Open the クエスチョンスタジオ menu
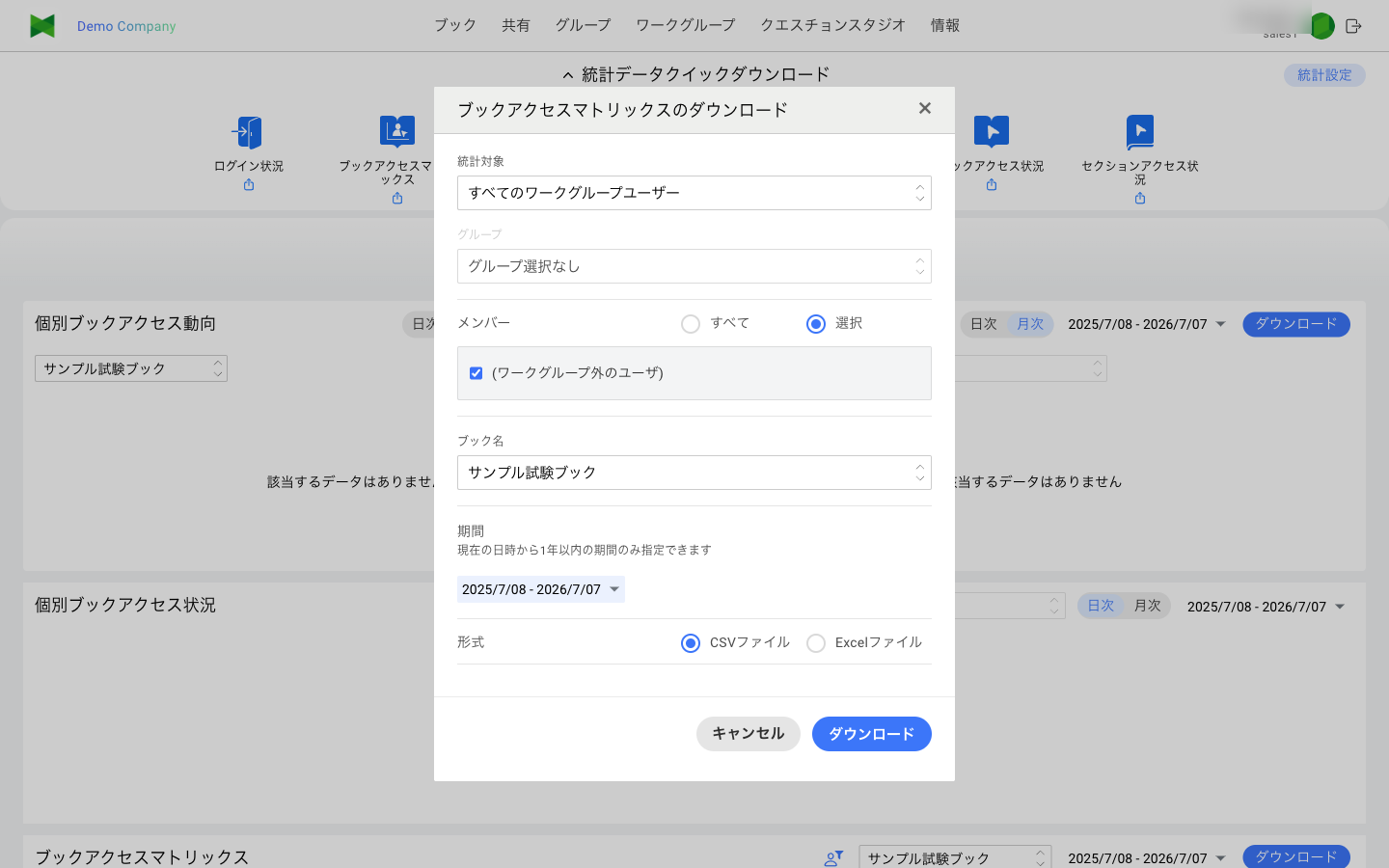 (x=832, y=25)
